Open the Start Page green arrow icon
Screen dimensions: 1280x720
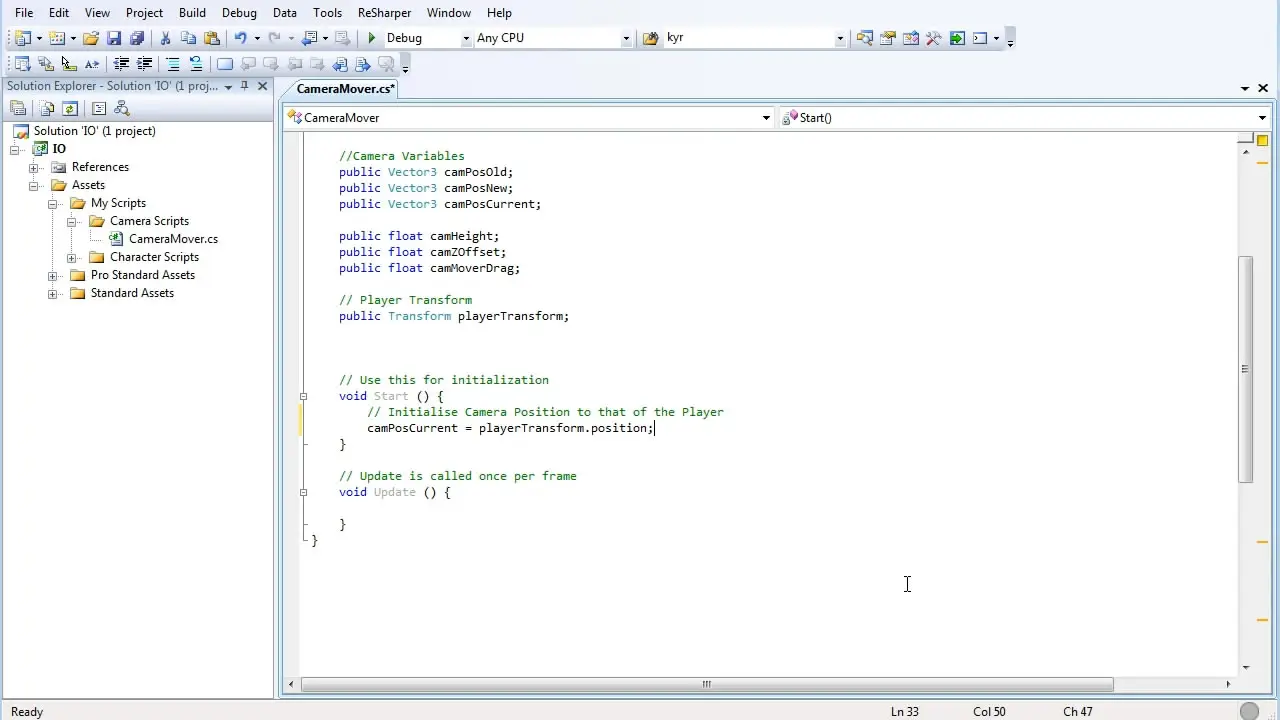957,38
